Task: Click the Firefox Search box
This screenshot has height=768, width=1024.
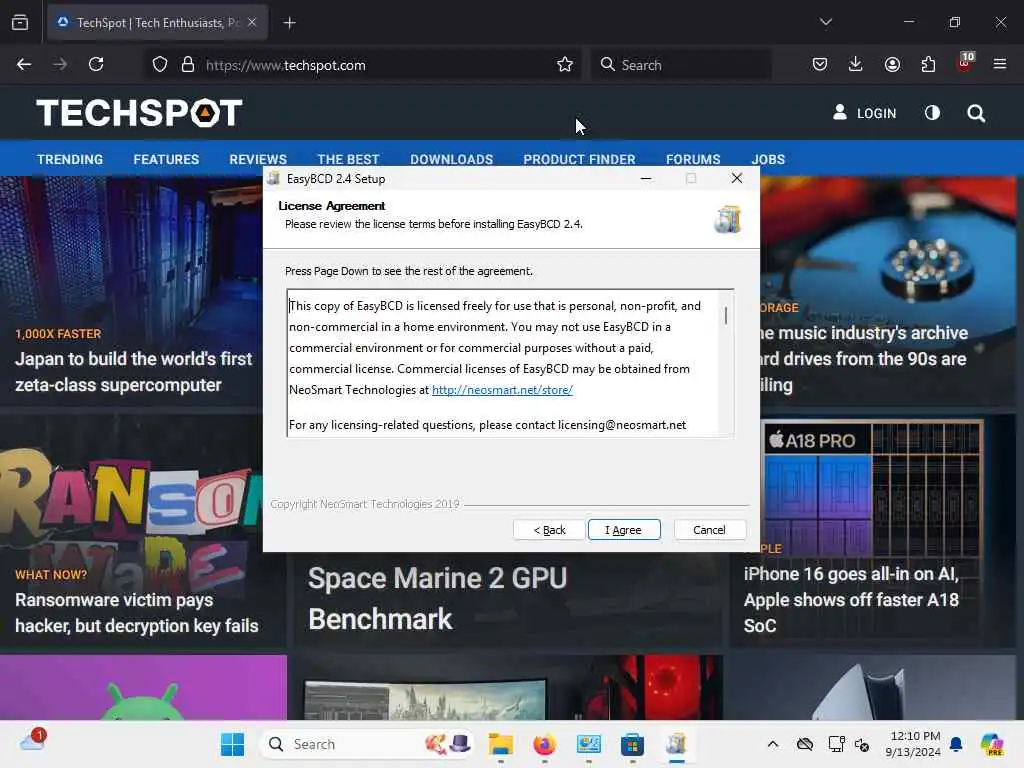Action: [682, 65]
